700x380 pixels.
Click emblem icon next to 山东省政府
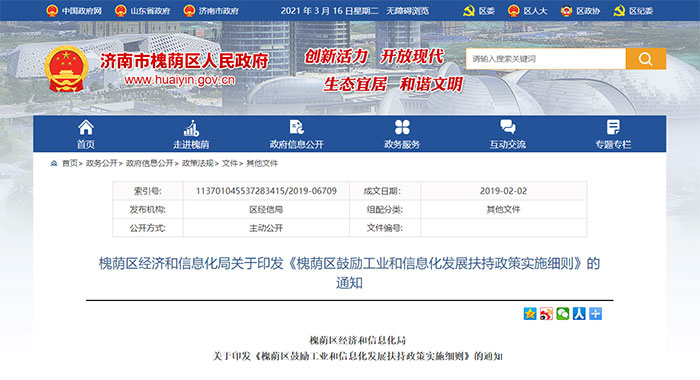click(121, 11)
